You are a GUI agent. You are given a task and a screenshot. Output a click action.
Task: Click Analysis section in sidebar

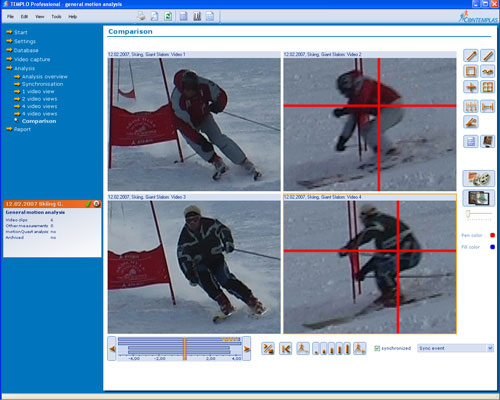pyautogui.click(x=24, y=68)
